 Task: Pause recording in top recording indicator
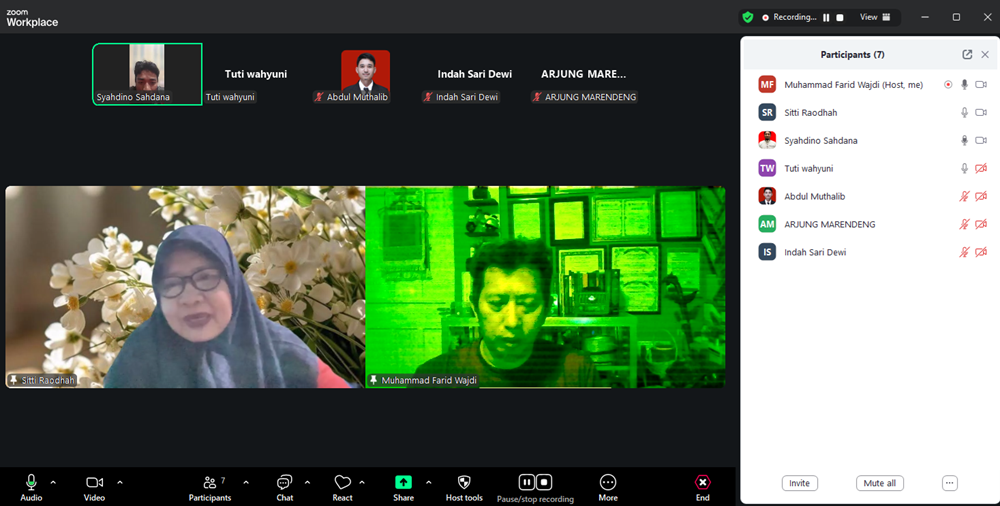826,18
